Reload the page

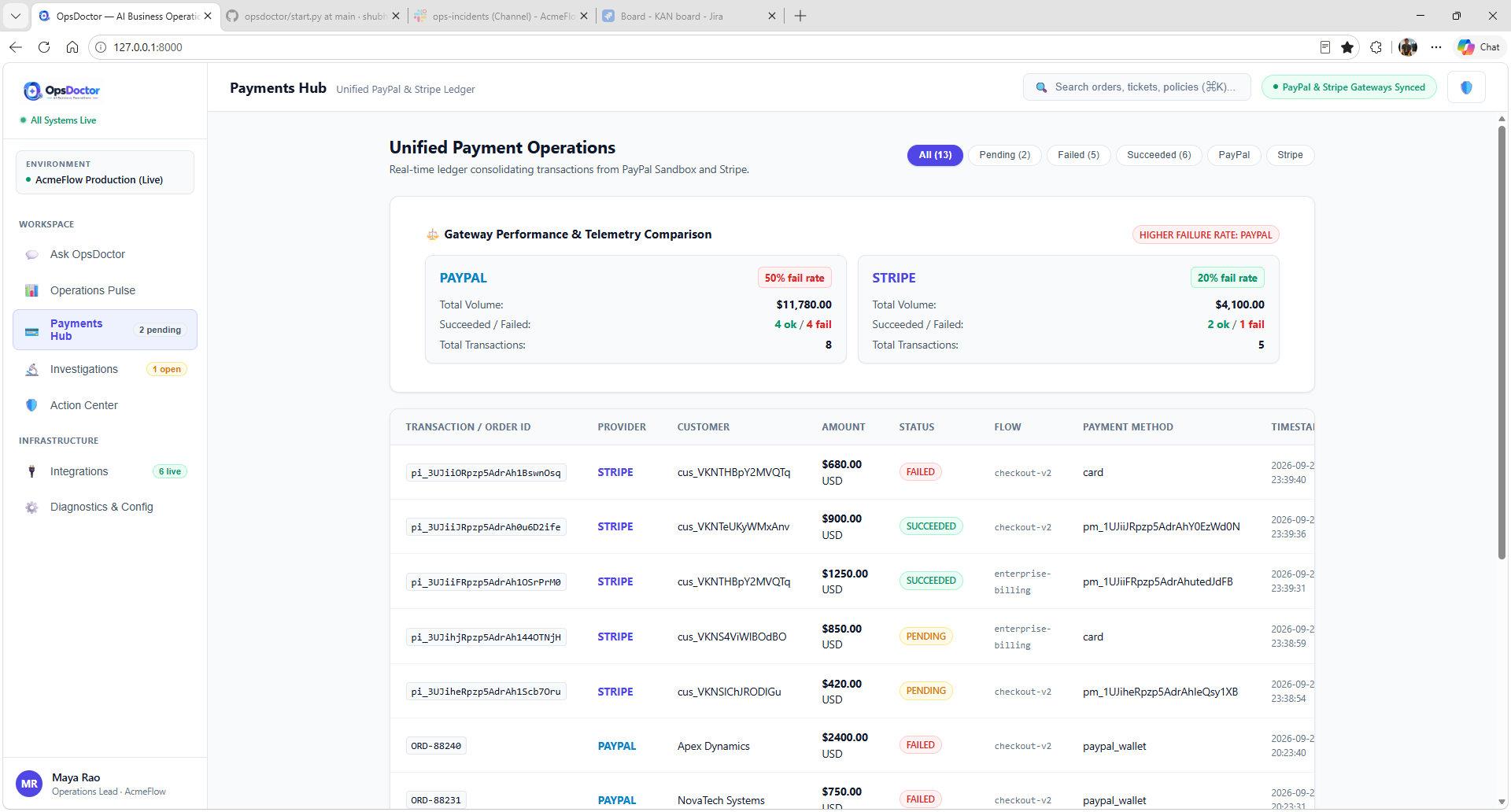(x=44, y=47)
